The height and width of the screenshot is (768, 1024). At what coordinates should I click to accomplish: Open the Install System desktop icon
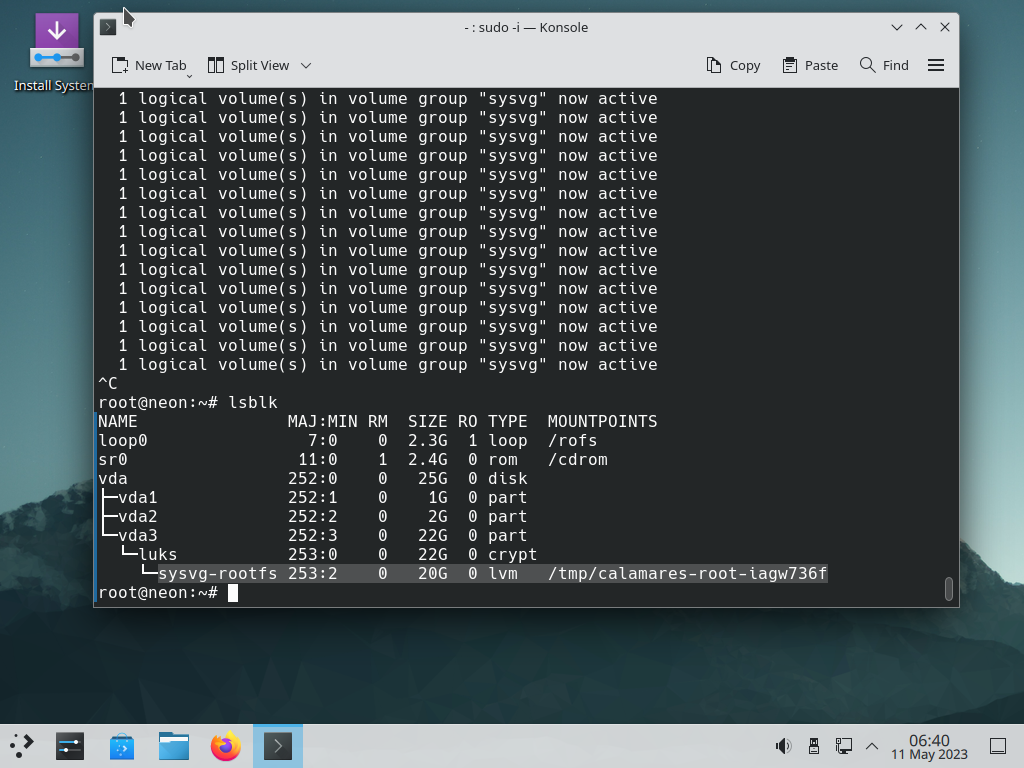click(56, 54)
